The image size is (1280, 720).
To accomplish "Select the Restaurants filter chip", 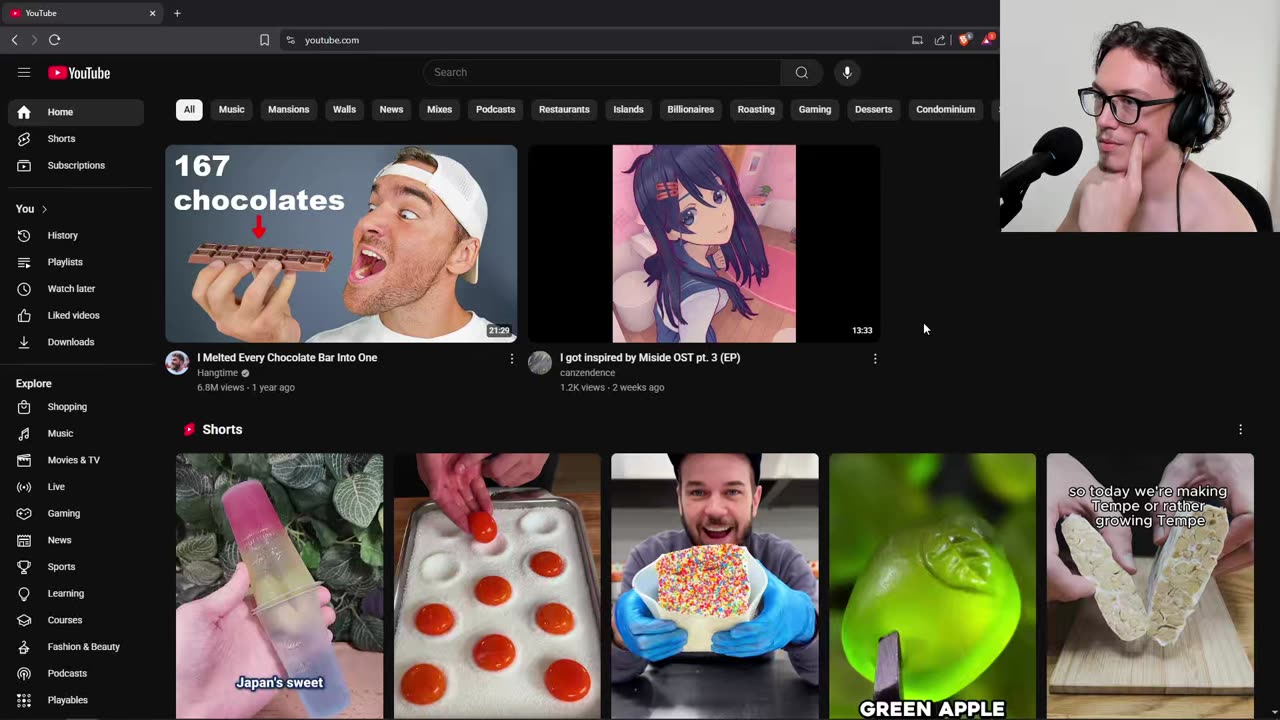I will pos(564,109).
